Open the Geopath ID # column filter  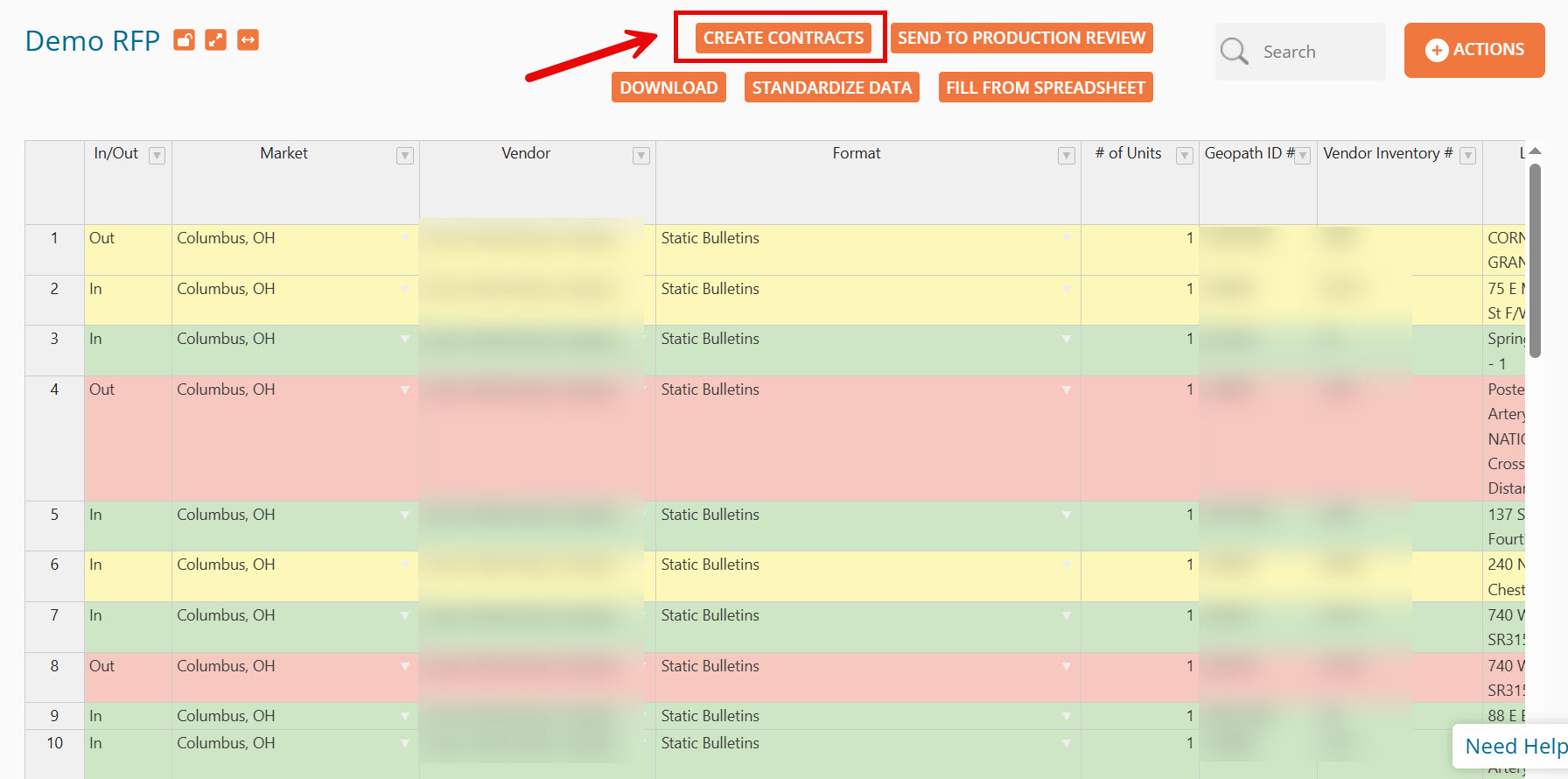click(1303, 156)
